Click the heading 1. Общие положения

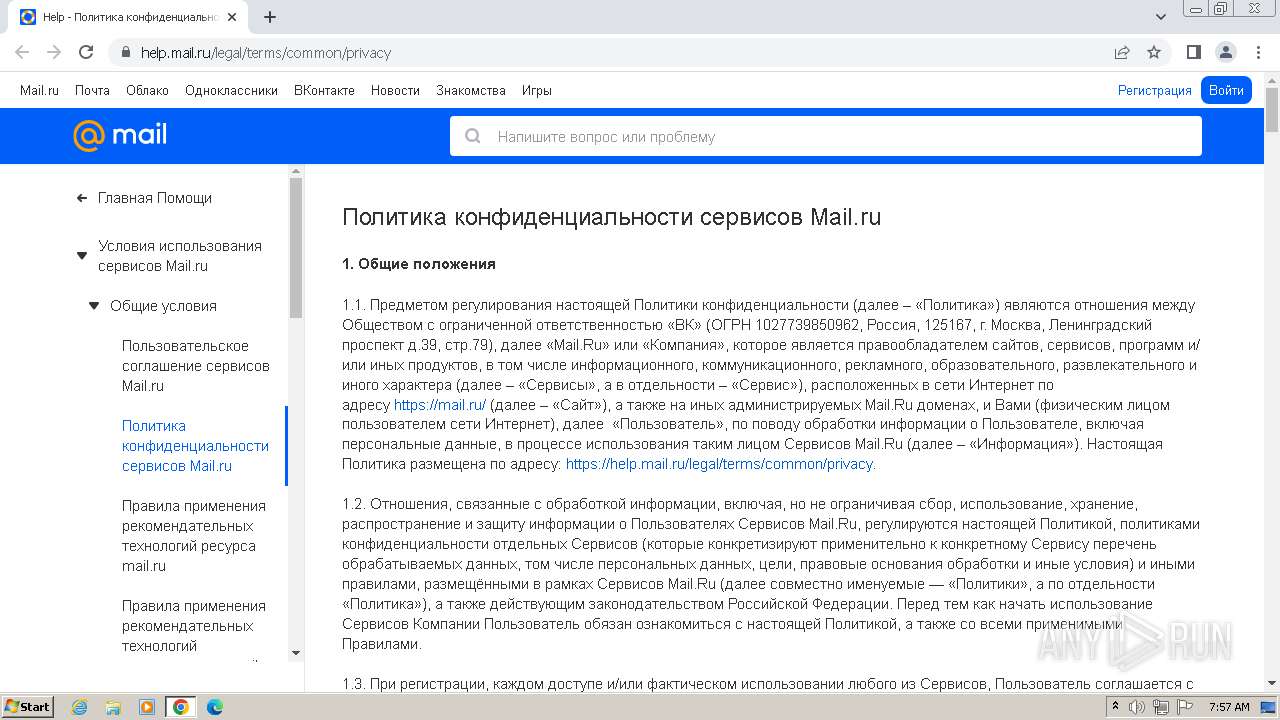[x=419, y=264]
